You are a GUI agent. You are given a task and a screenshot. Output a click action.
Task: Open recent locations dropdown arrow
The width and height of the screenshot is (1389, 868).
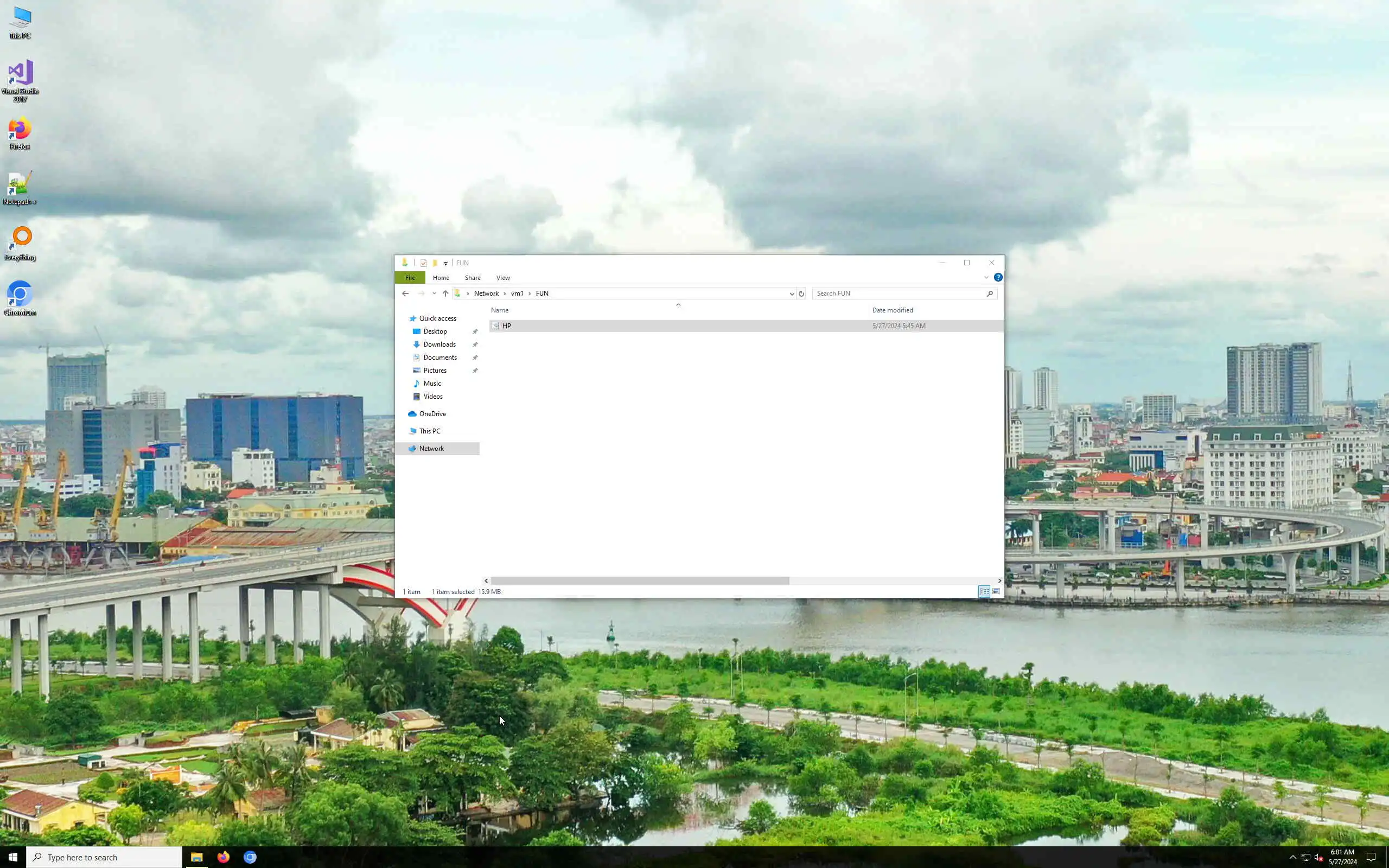point(434,293)
